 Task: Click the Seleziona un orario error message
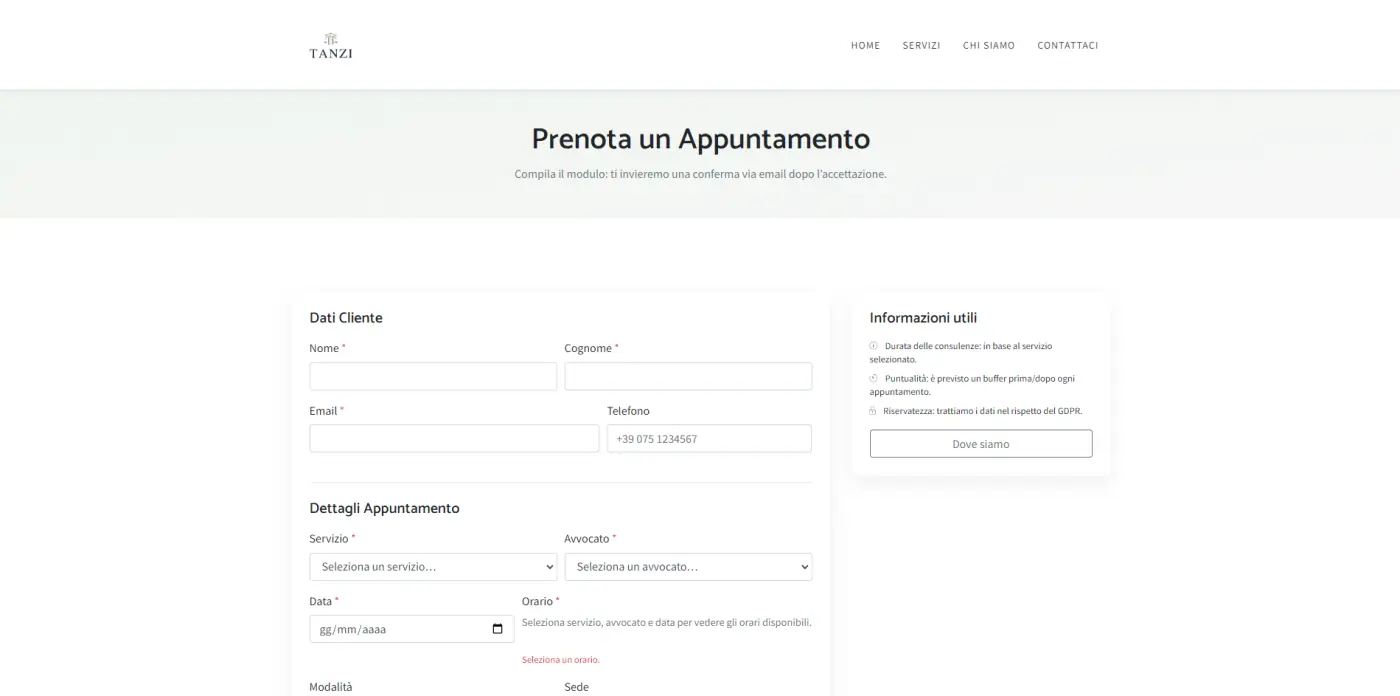pyautogui.click(x=560, y=659)
